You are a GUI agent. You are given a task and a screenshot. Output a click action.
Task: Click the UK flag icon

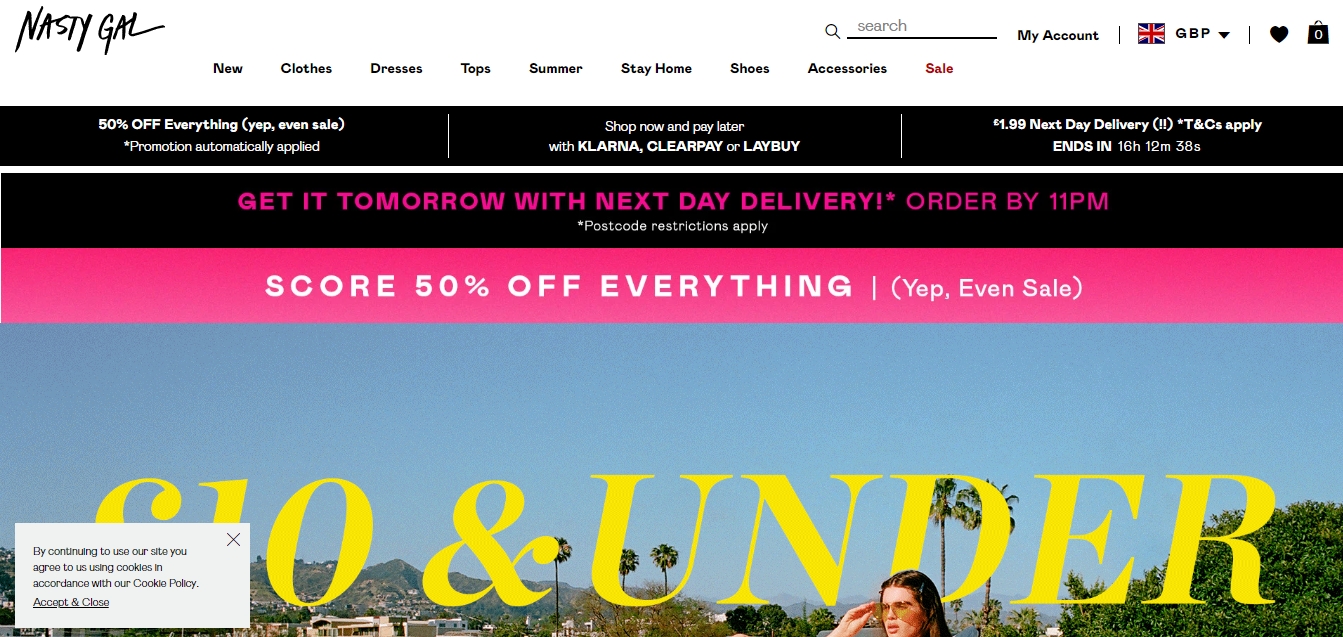pos(1151,34)
